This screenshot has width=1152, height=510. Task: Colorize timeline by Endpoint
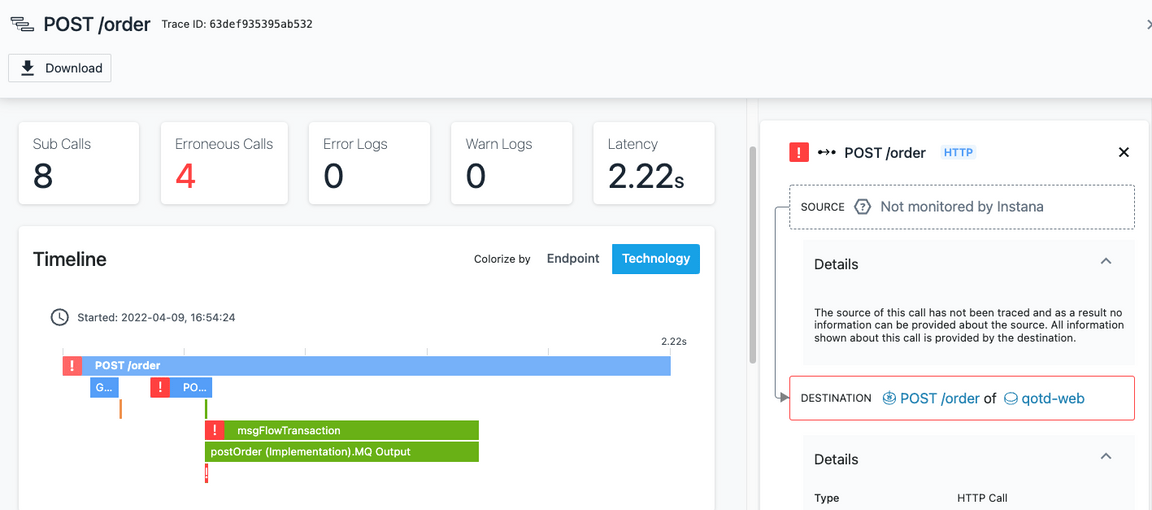[573, 259]
